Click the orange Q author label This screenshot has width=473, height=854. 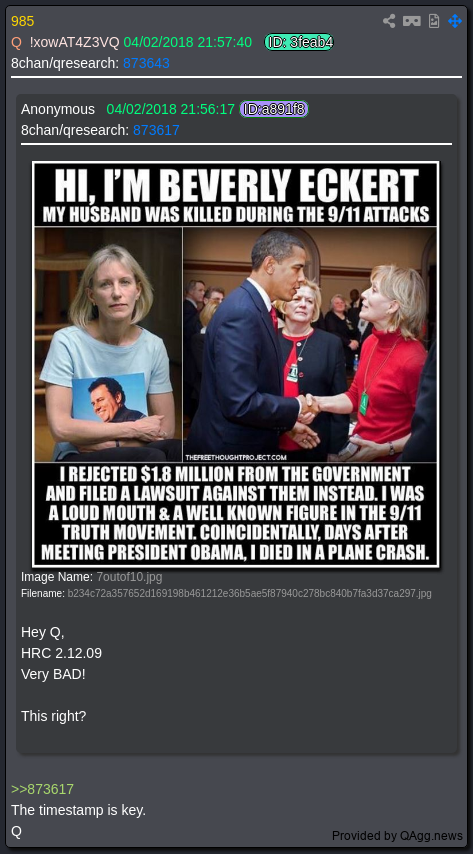point(16,42)
